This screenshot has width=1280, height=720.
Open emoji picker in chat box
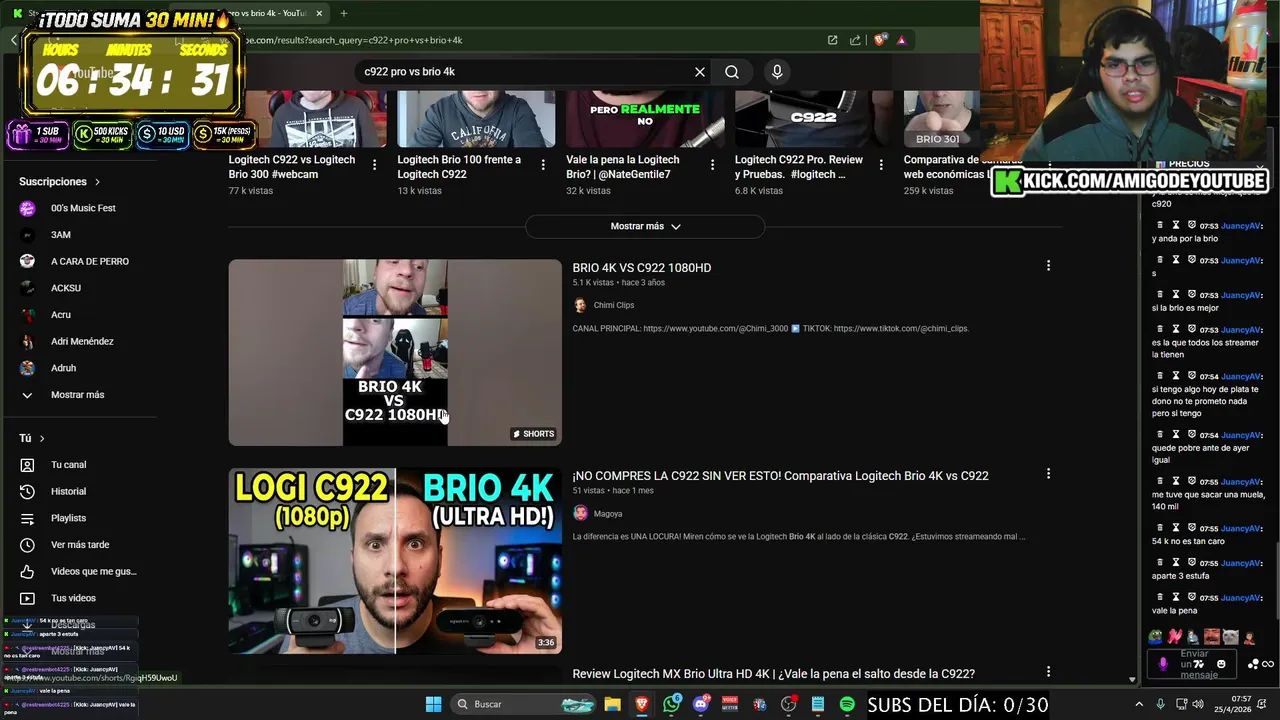click(1221, 664)
